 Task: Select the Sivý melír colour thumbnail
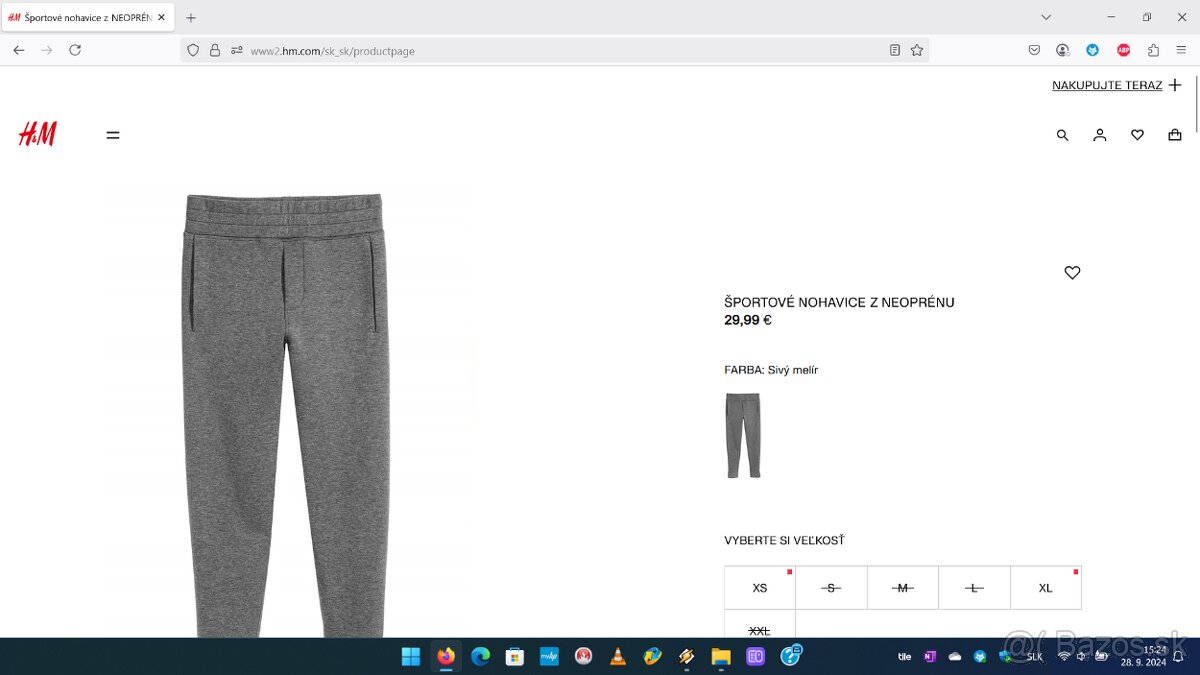tap(742, 435)
